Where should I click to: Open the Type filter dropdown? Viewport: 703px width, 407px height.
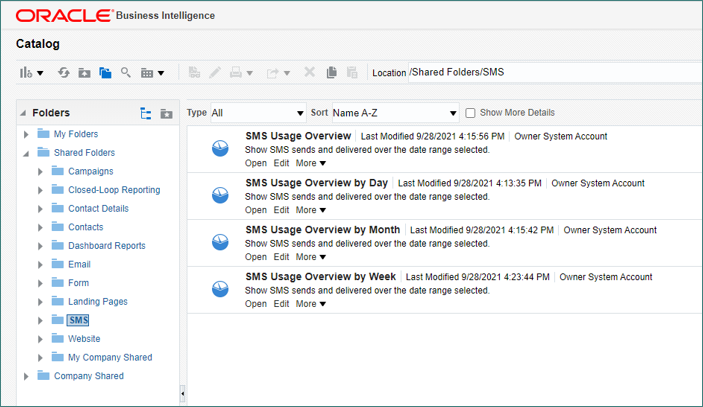[x=257, y=113]
